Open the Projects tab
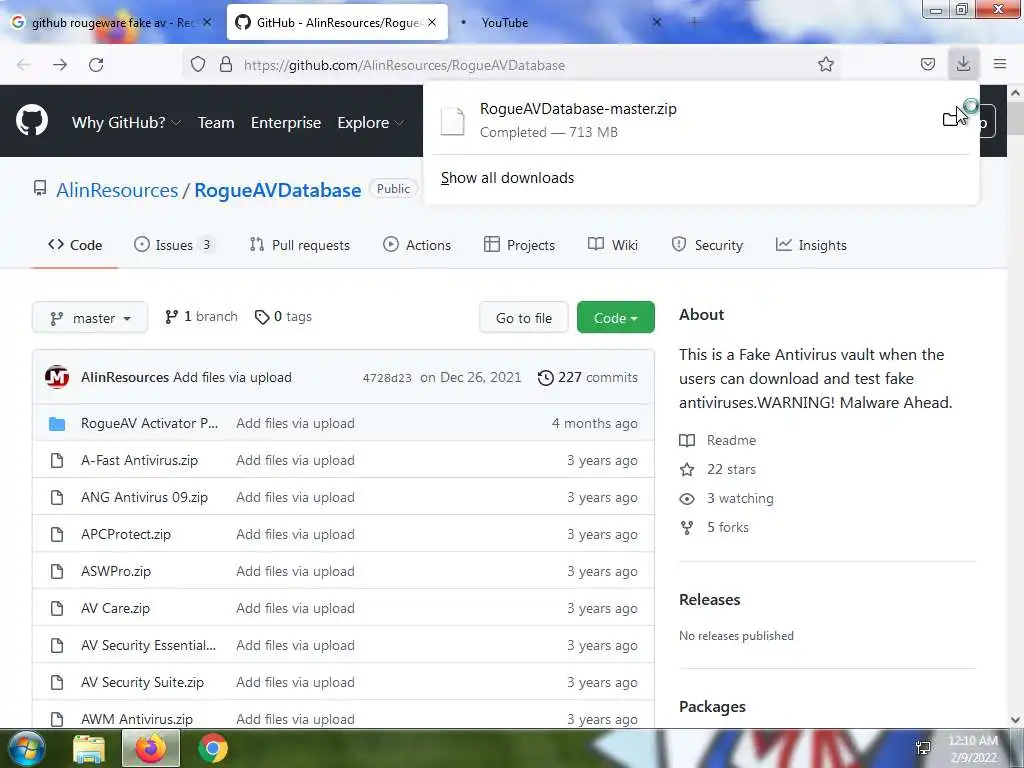This screenshot has height=768, width=1024. [519, 245]
